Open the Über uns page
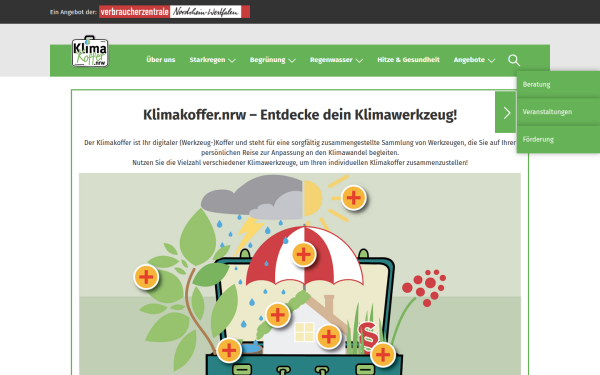 click(x=161, y=60)
